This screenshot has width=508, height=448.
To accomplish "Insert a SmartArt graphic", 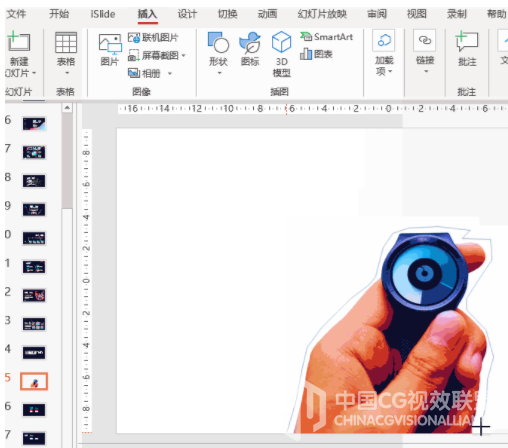I will coord(326,37).
